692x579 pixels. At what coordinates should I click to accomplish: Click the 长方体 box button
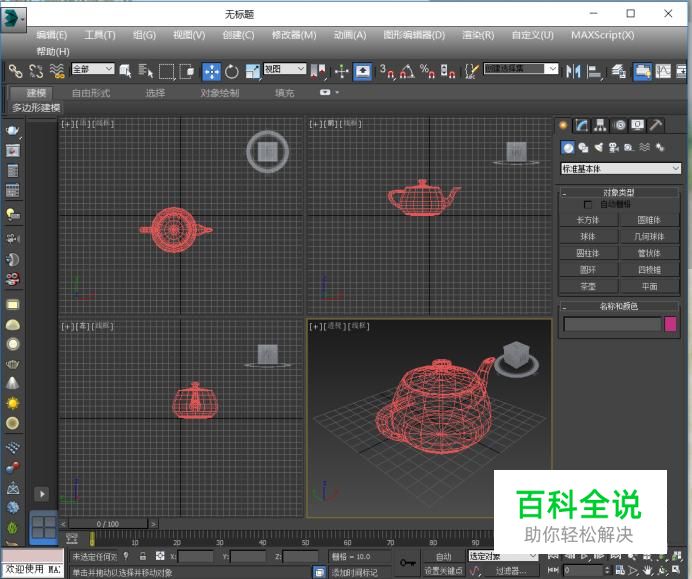tap(588, 220)
